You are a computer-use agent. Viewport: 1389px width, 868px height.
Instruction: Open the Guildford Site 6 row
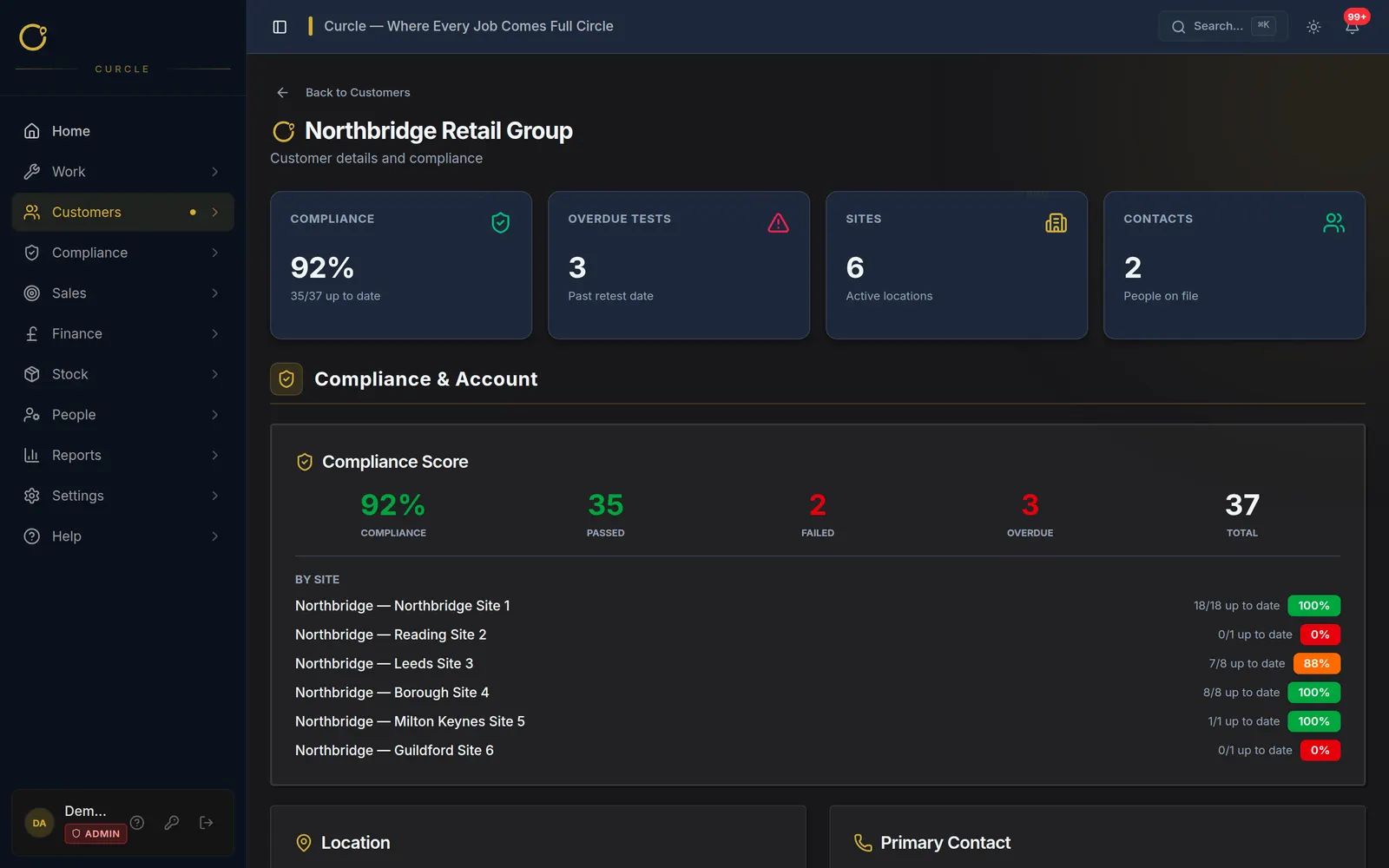pyautogui.click(x=818, y=750)
